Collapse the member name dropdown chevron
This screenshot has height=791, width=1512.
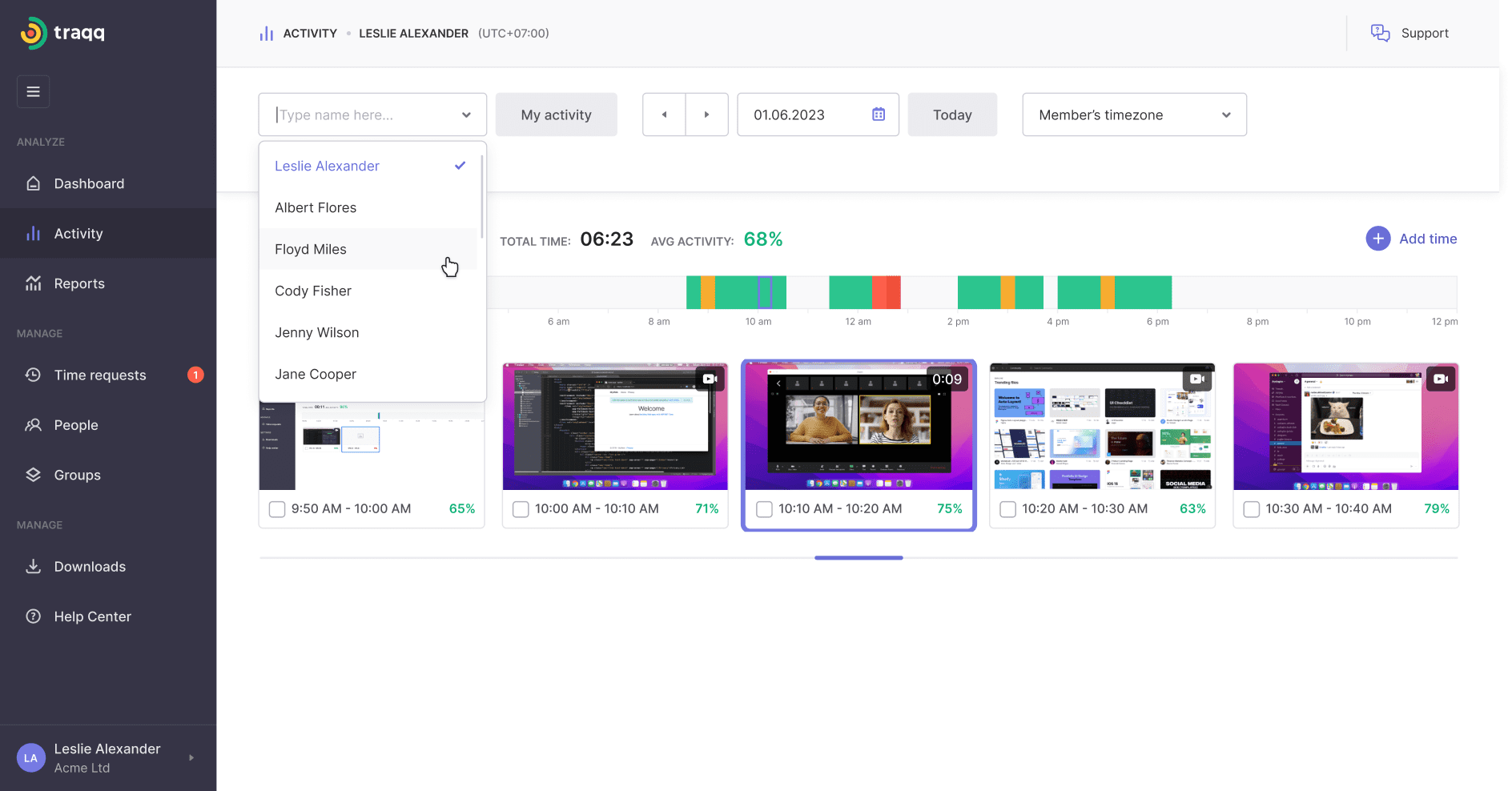click(x=466, y=114)
